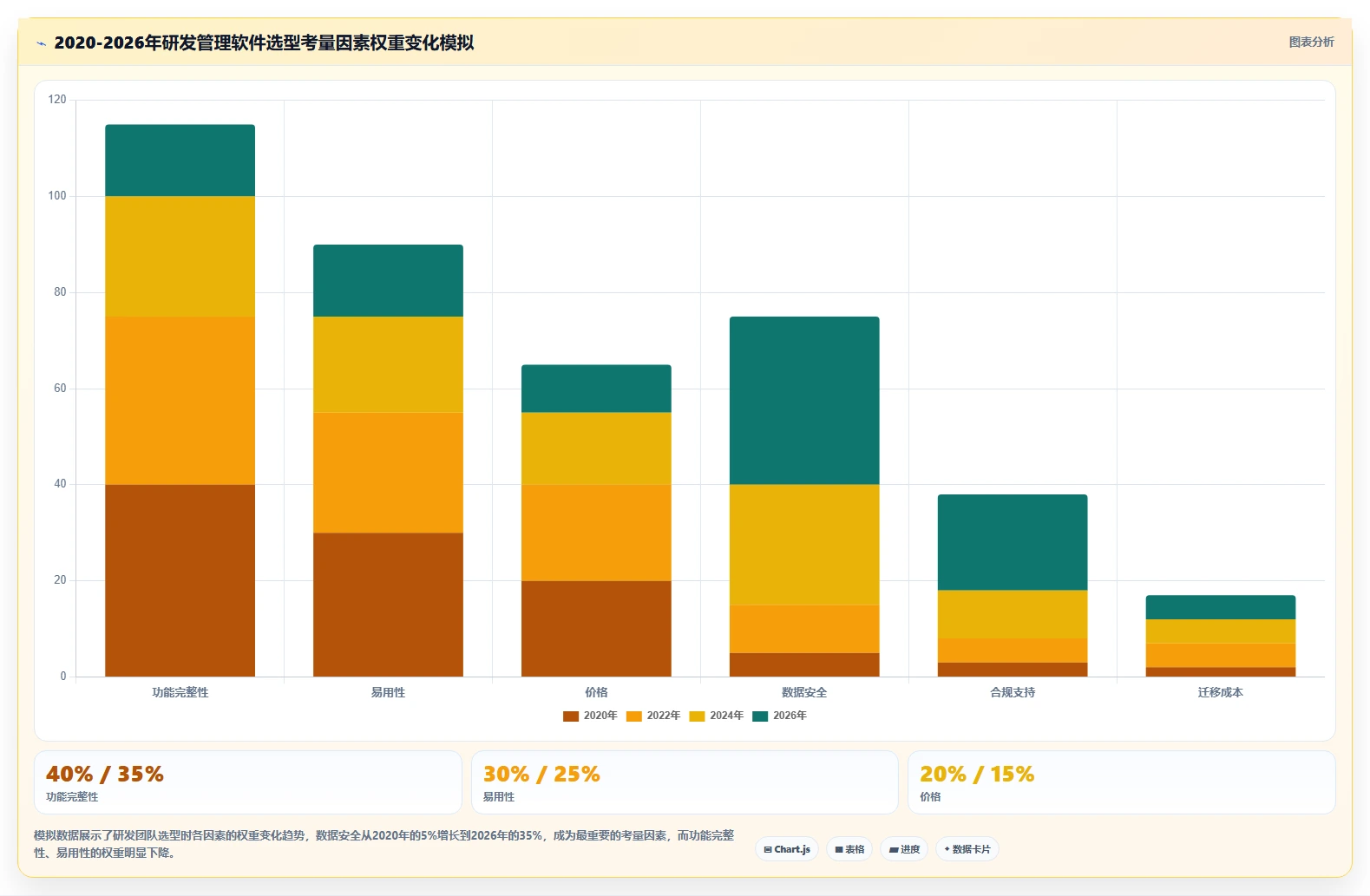Select the 2022年 segment of 迁移成本 bar
Screen dimensions: 1370x896
[1221, 655]
